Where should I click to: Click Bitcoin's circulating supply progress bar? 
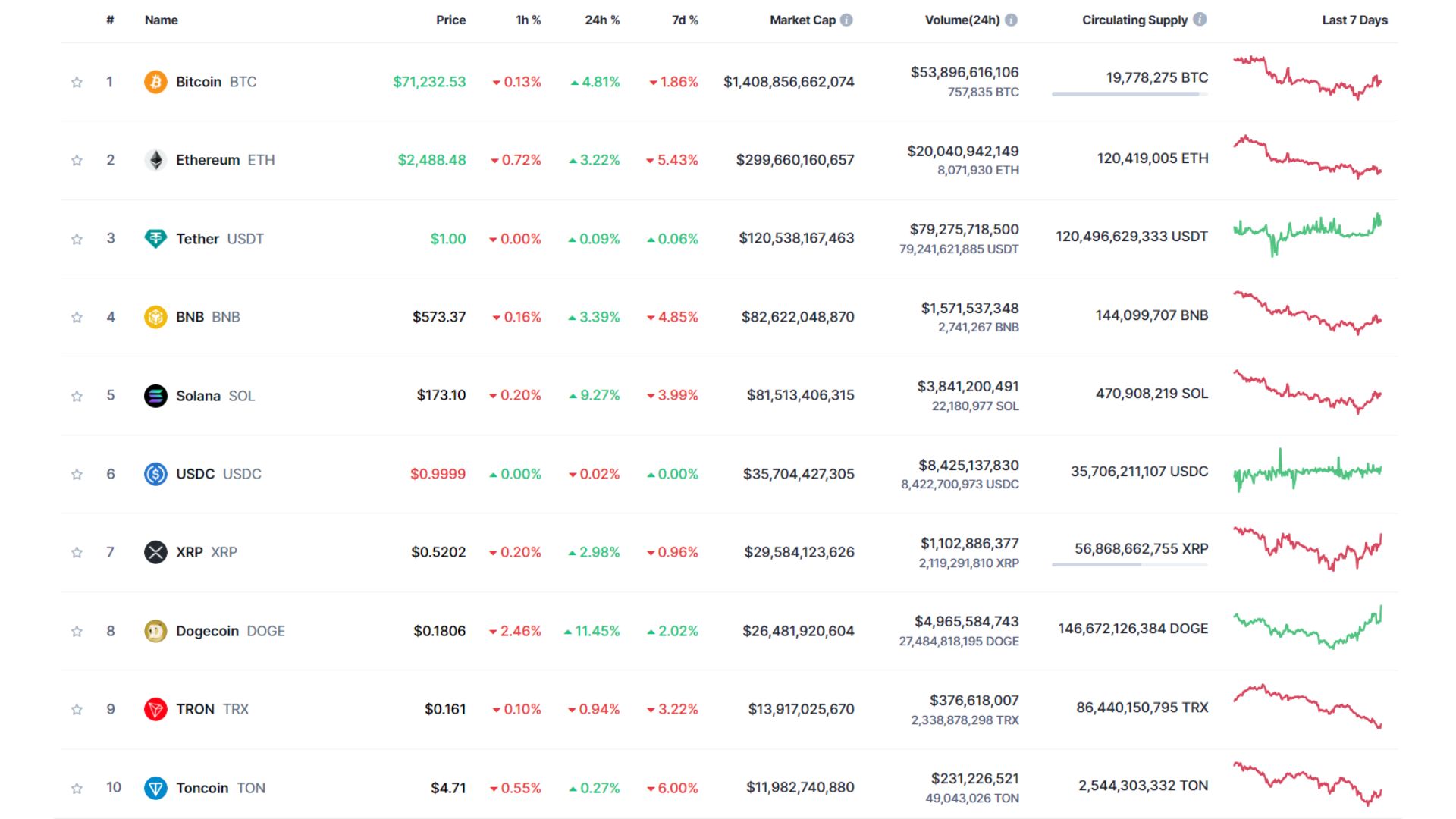(1128, 95)
